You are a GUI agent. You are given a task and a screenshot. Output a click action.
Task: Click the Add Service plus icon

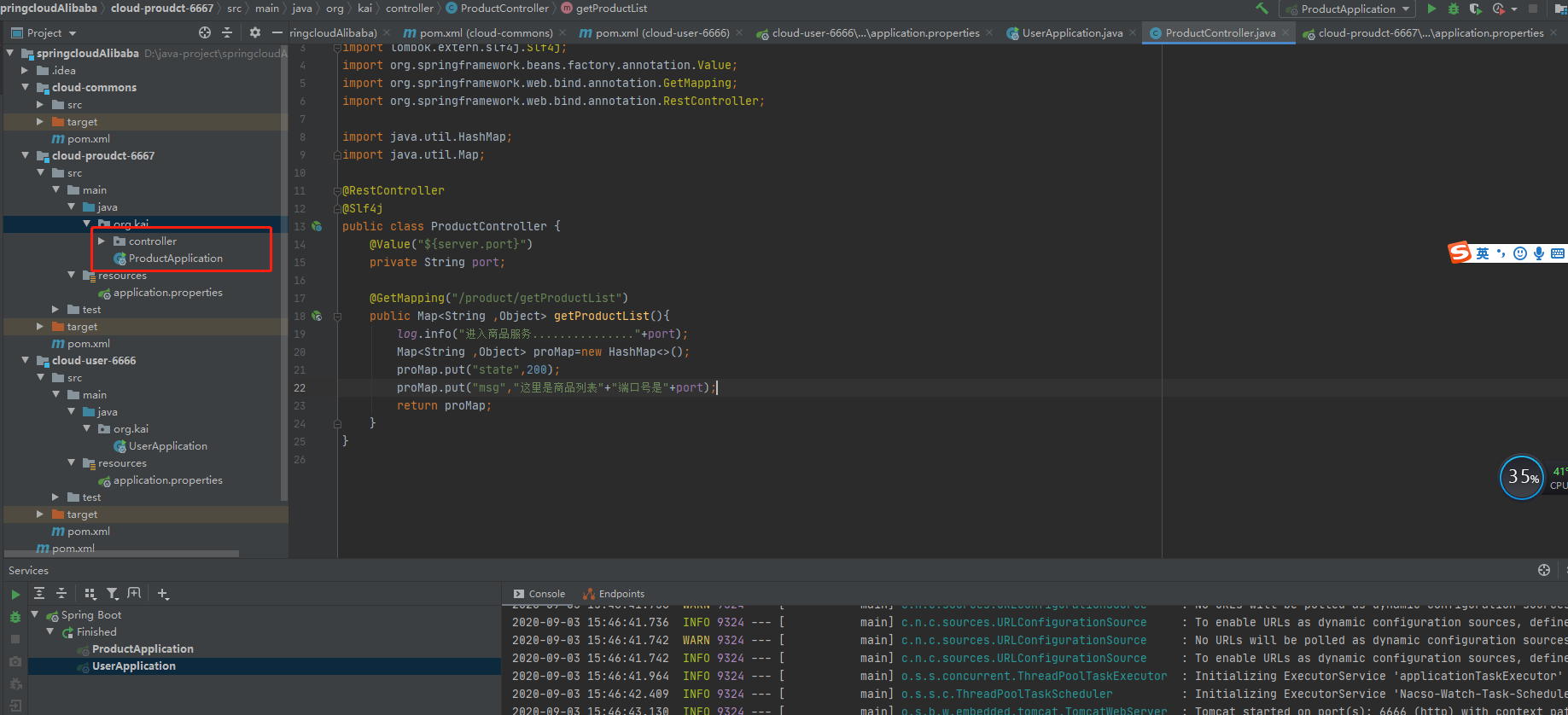(163, 593)
